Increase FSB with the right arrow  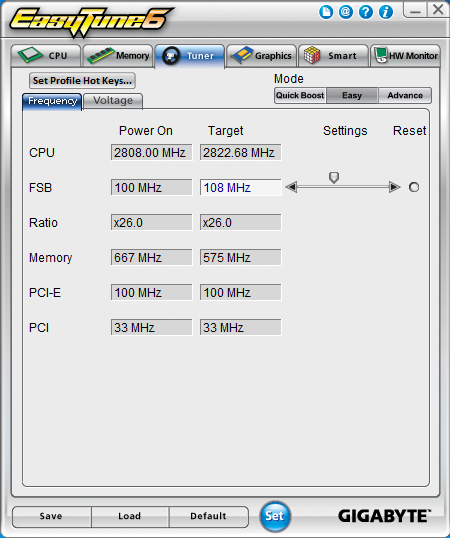coord(394,187)
